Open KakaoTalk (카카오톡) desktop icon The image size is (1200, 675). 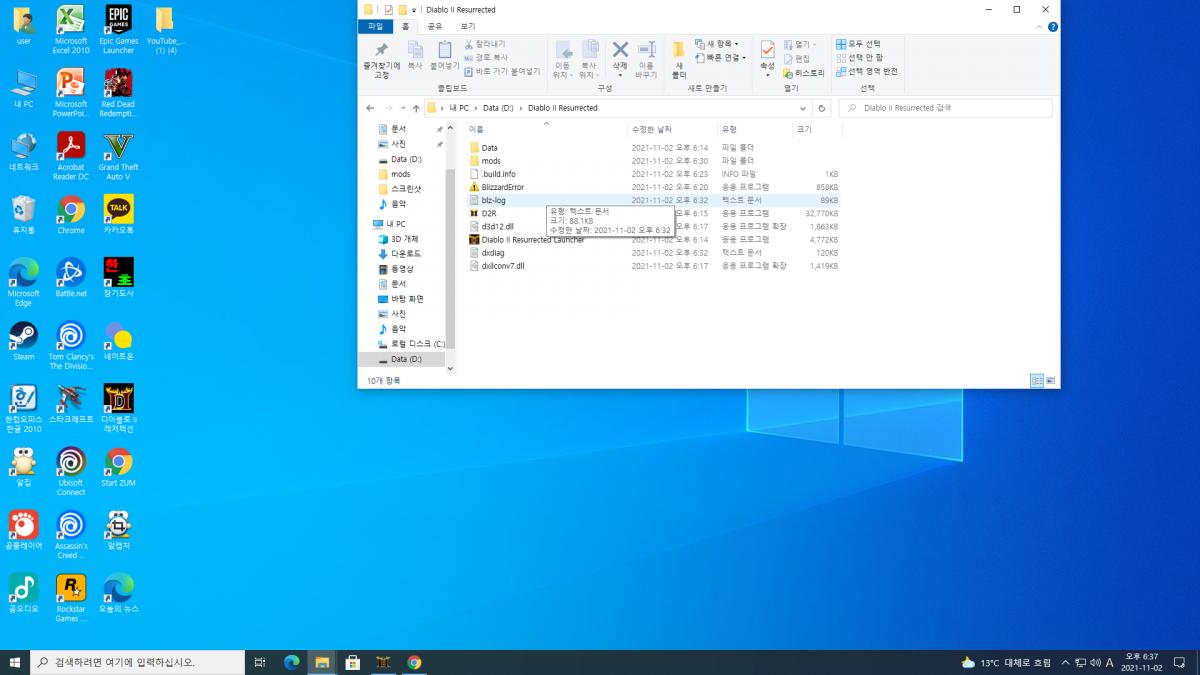click(x=118, y=214)
